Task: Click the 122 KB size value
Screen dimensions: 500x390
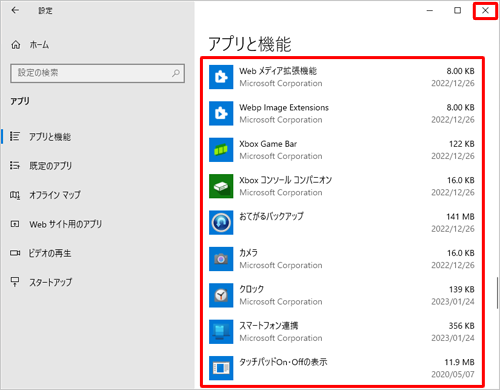Action: tap(461, 144)
